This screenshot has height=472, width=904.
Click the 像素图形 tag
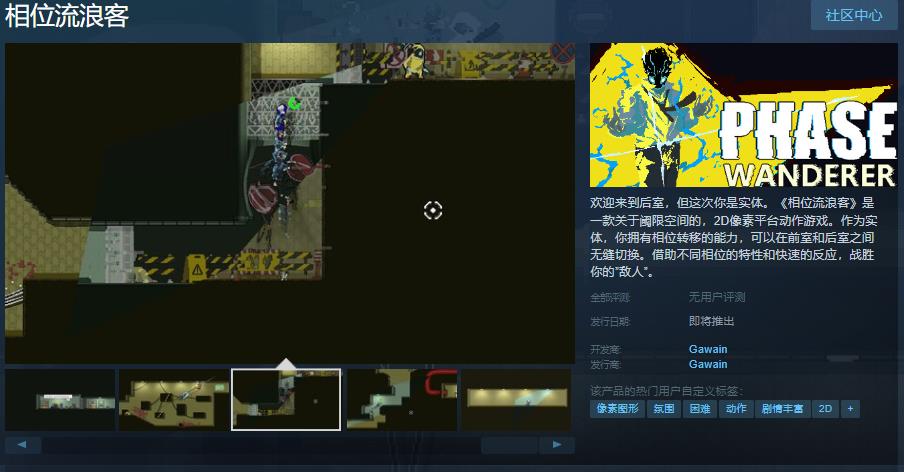click(617, 409)
